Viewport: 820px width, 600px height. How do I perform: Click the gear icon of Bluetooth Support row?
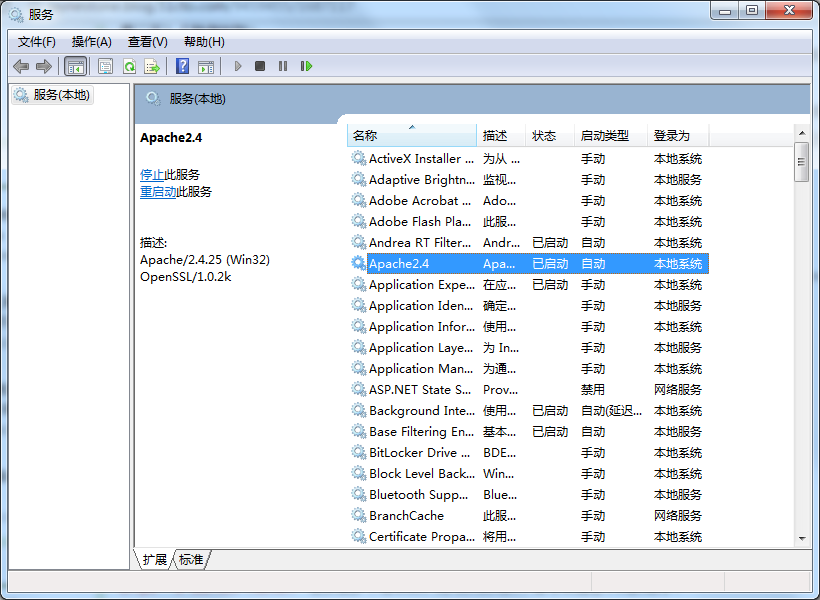tap(358, 494)
